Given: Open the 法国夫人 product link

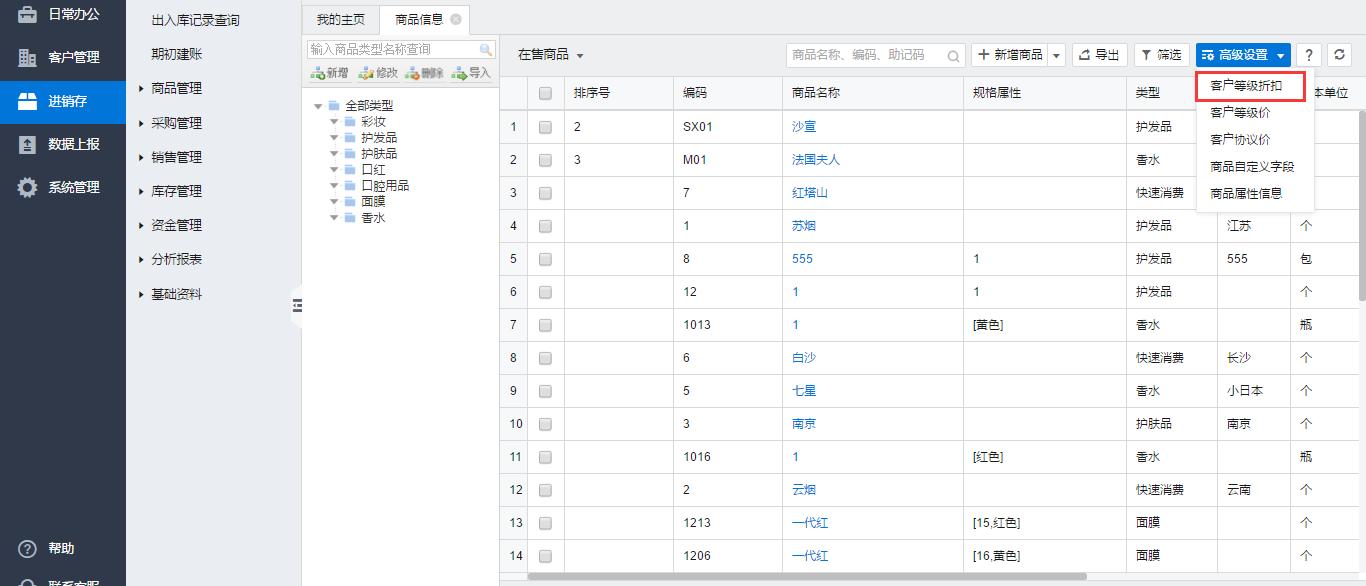Looking at the screenshot, I should tap(815, 160).
